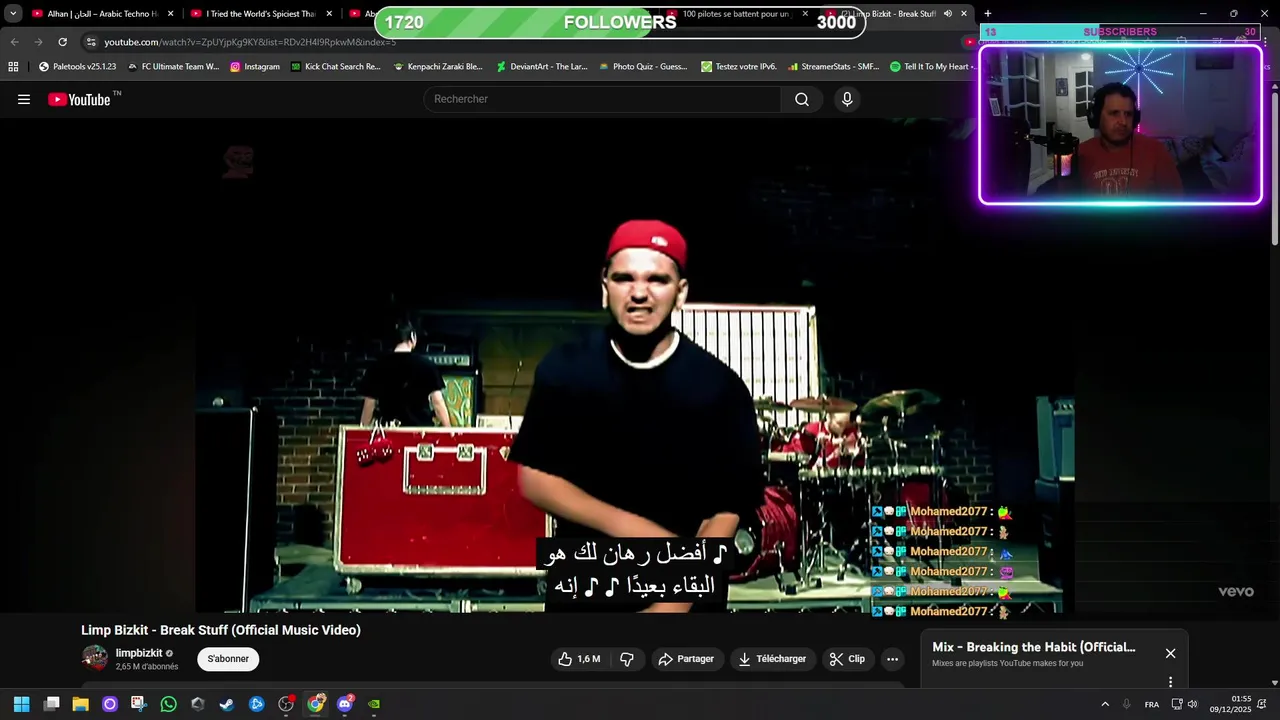The width and height of the screenshot is (1280, 720).
Task: Subscribe with the S'abonner button
Action: 228,659
